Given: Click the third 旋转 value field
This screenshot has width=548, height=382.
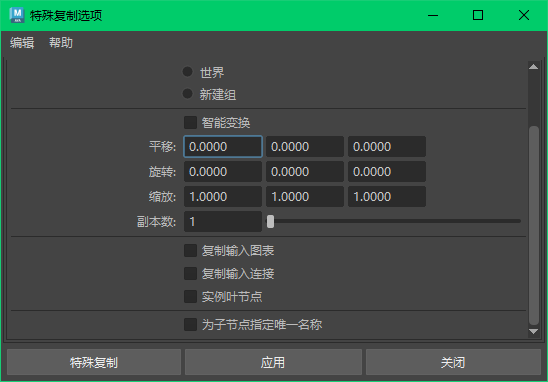Looking at the screenshot, I should 387,171.
